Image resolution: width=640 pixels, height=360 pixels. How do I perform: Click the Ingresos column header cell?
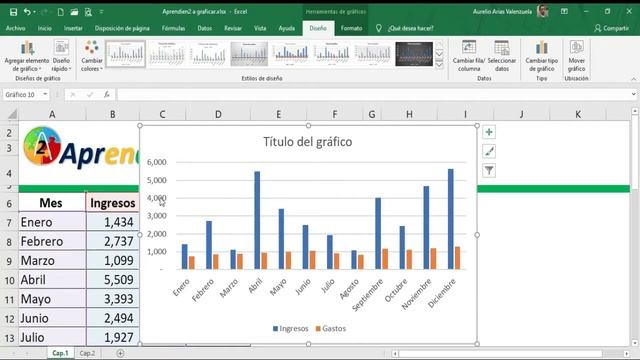click(x=113, y=202)
